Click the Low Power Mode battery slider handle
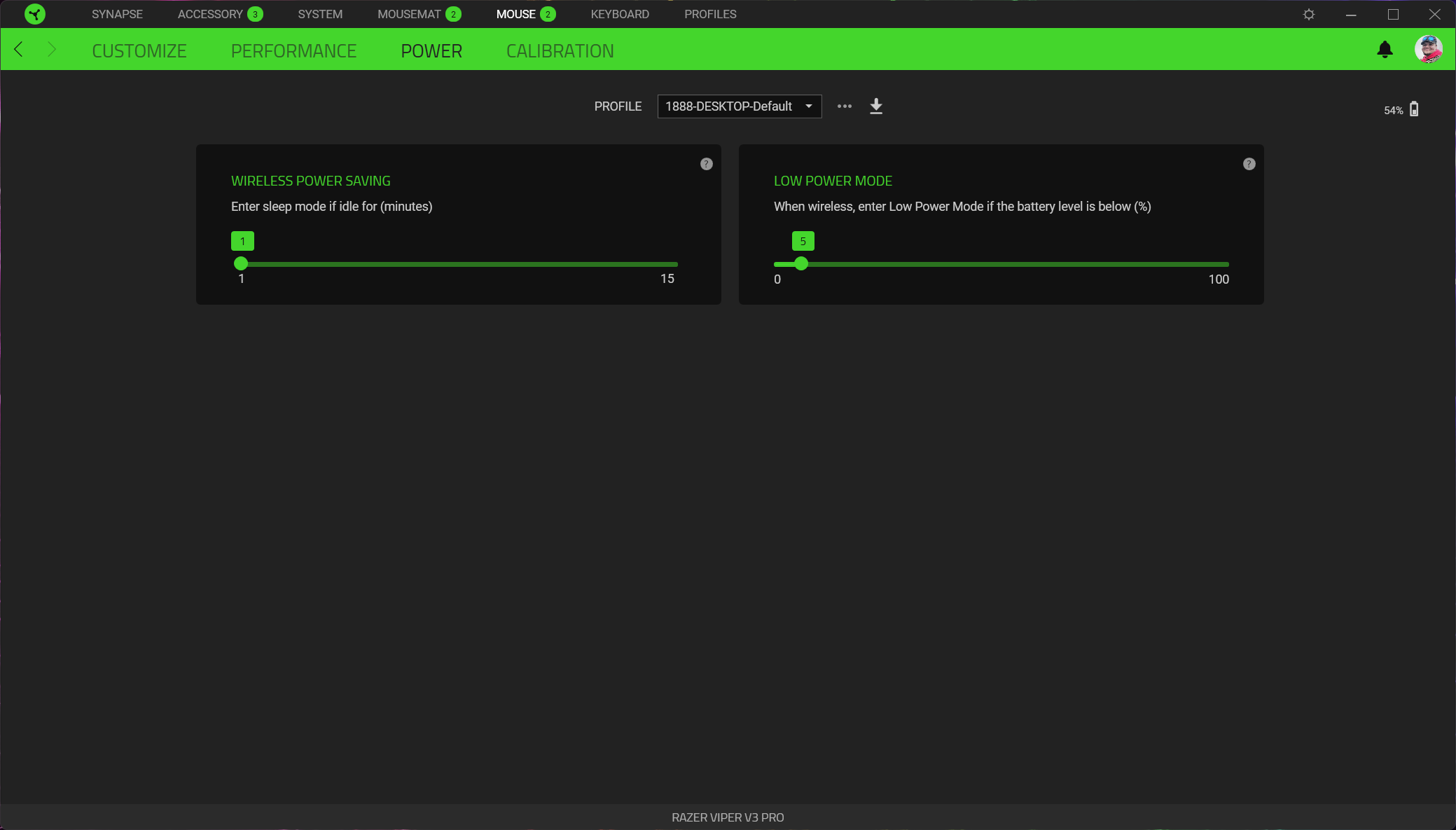1456x830 pixels. coord(801,264)
